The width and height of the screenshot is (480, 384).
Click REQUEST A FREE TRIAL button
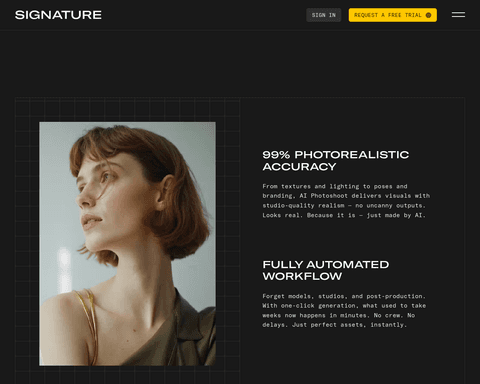pos(393,15)
